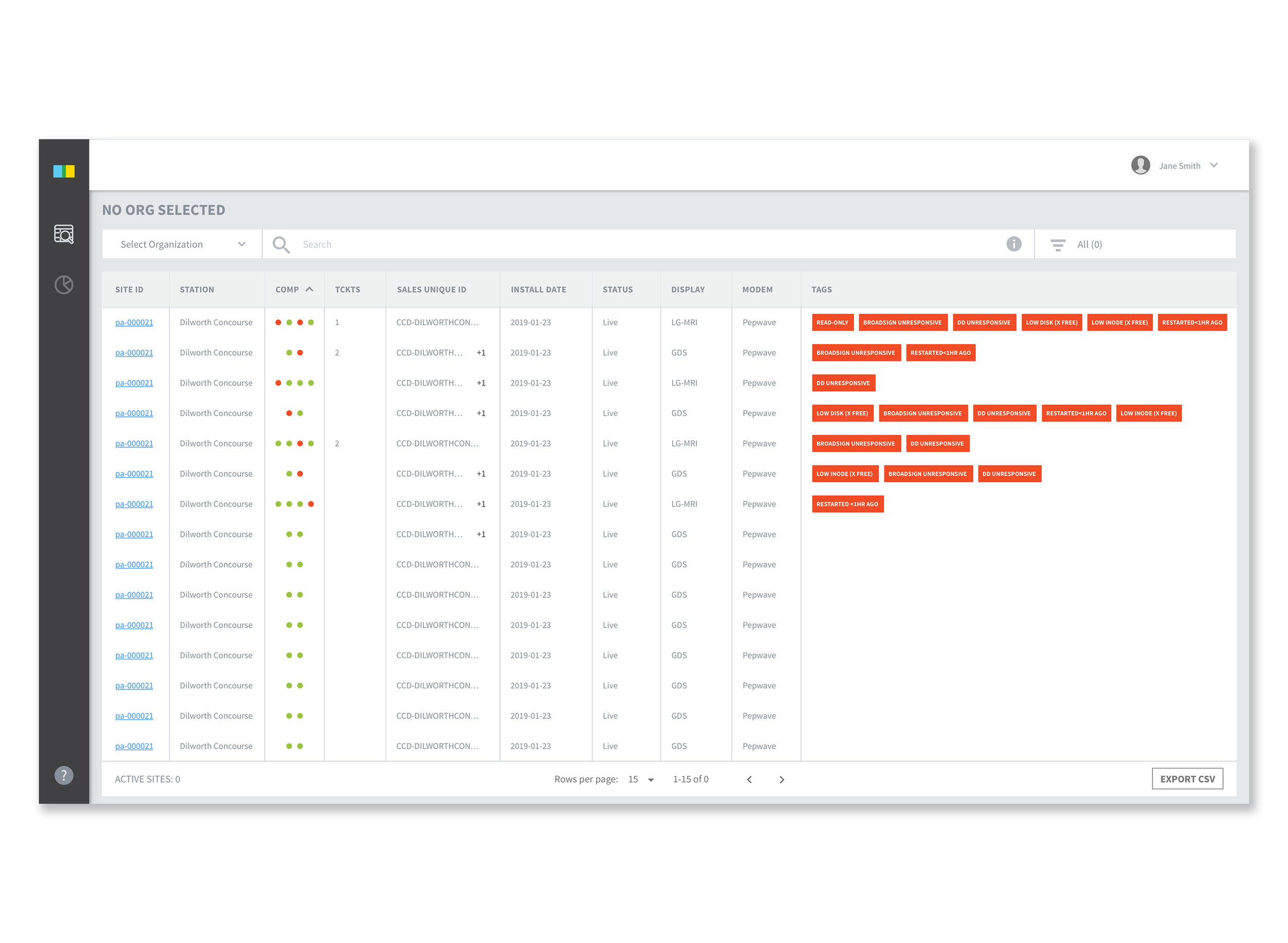Viewport: 1288px width, 943px height.
Task: Go to the previous page arrow
Action: click(x=749, y=779)
